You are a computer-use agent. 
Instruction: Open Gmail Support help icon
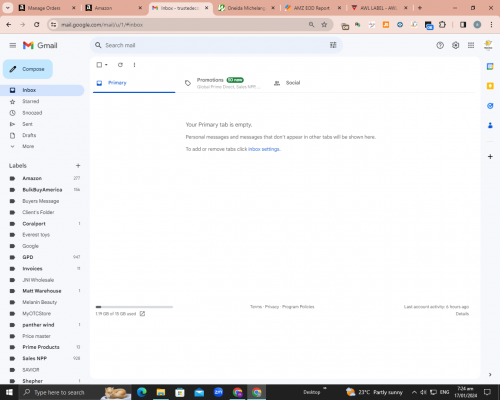[x=440, y=45]
